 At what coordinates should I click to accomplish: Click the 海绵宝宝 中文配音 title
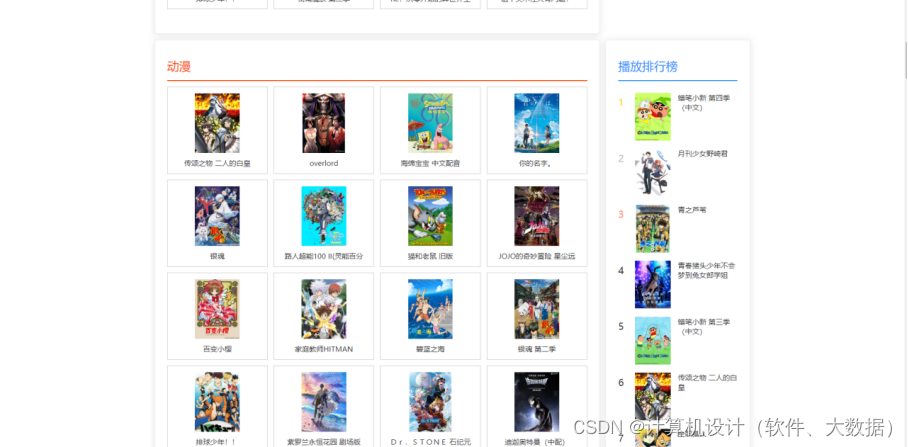coord(430,163)
